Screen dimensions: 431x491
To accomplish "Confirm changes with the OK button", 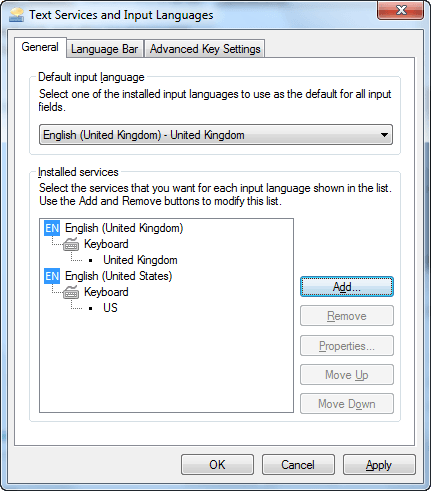I will click(217, 465).
